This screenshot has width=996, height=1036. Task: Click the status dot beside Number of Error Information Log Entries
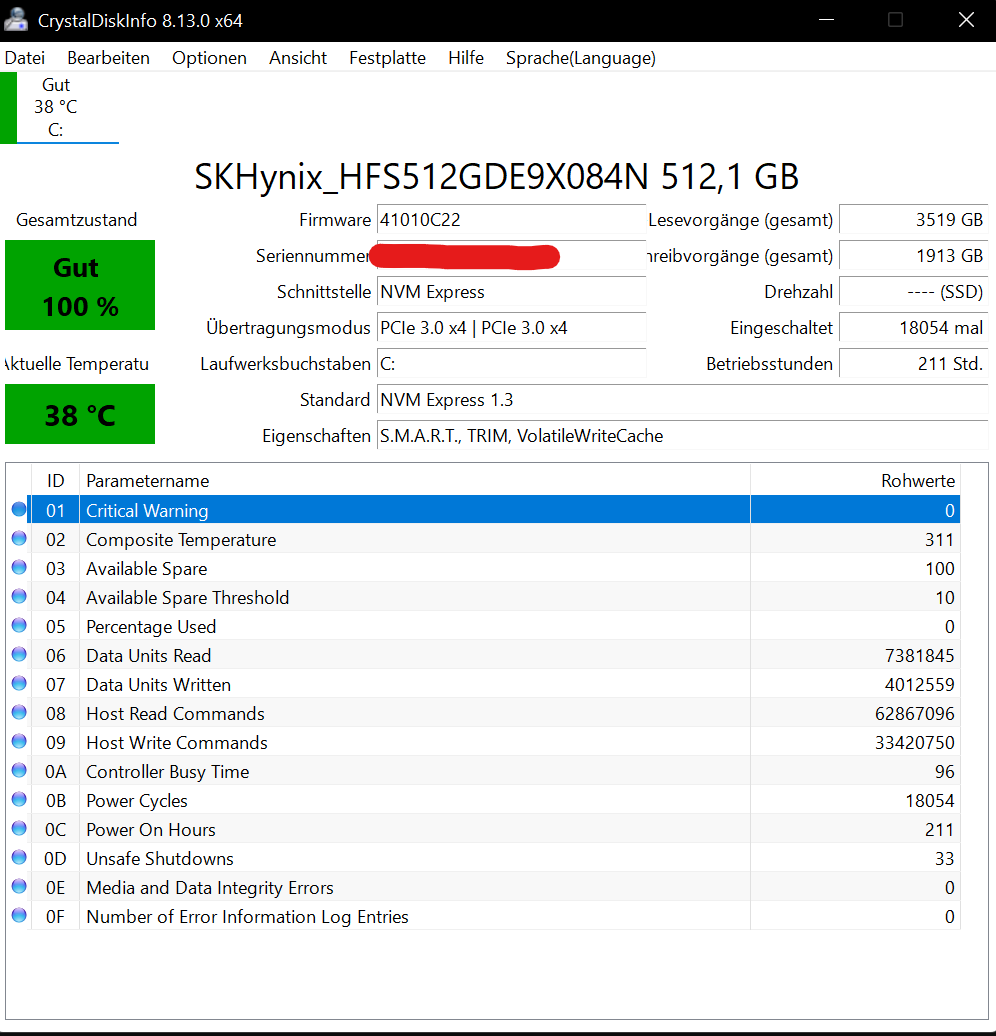[x=19, y=916]
